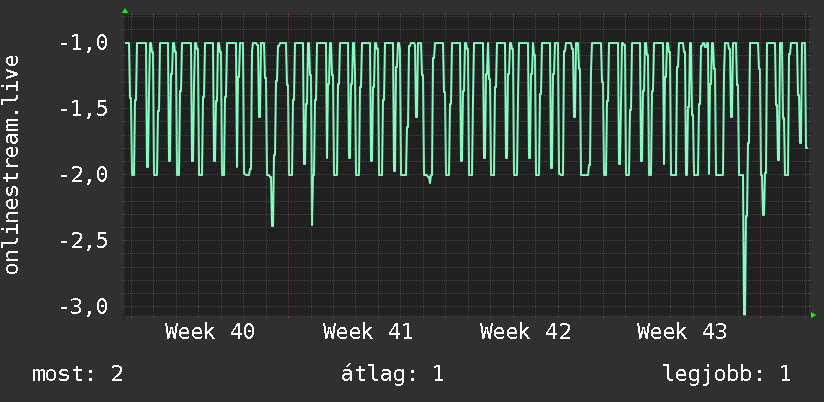Select the Week 42 axis label

tap(526, 332)
